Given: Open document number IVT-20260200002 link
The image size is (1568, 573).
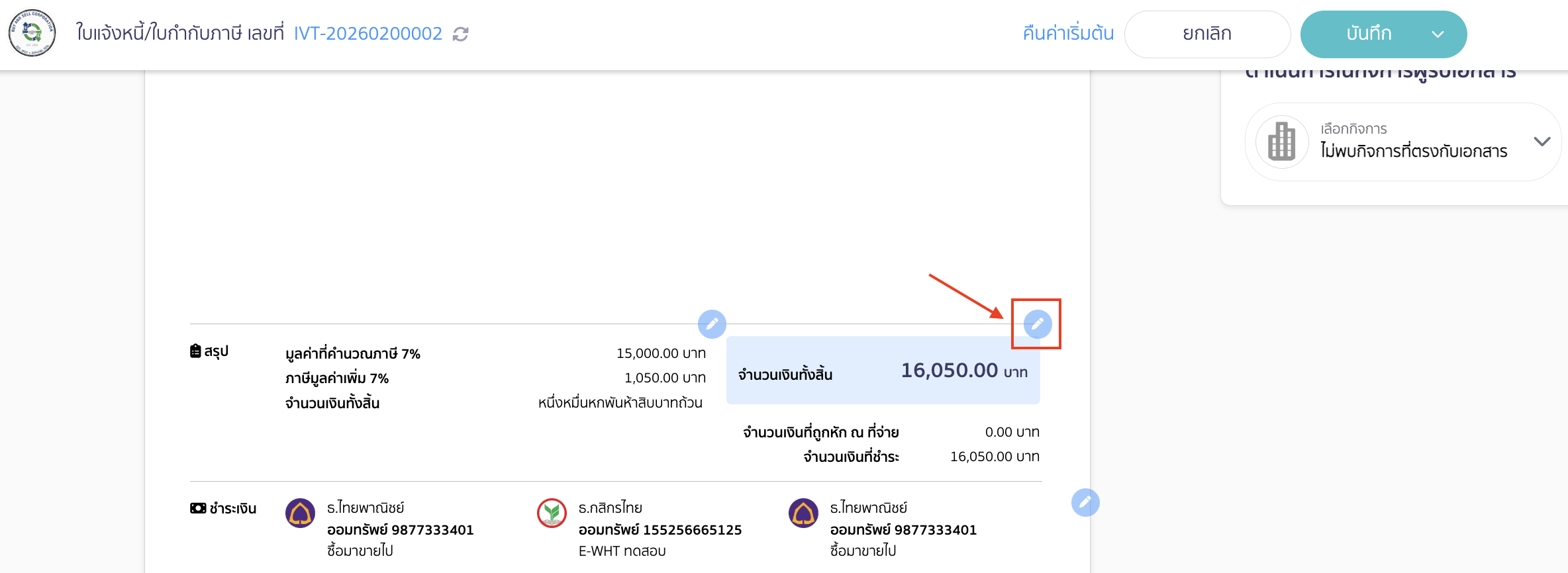Looking at the screenshot, I should pyautogui.click(x=367, y=33).
